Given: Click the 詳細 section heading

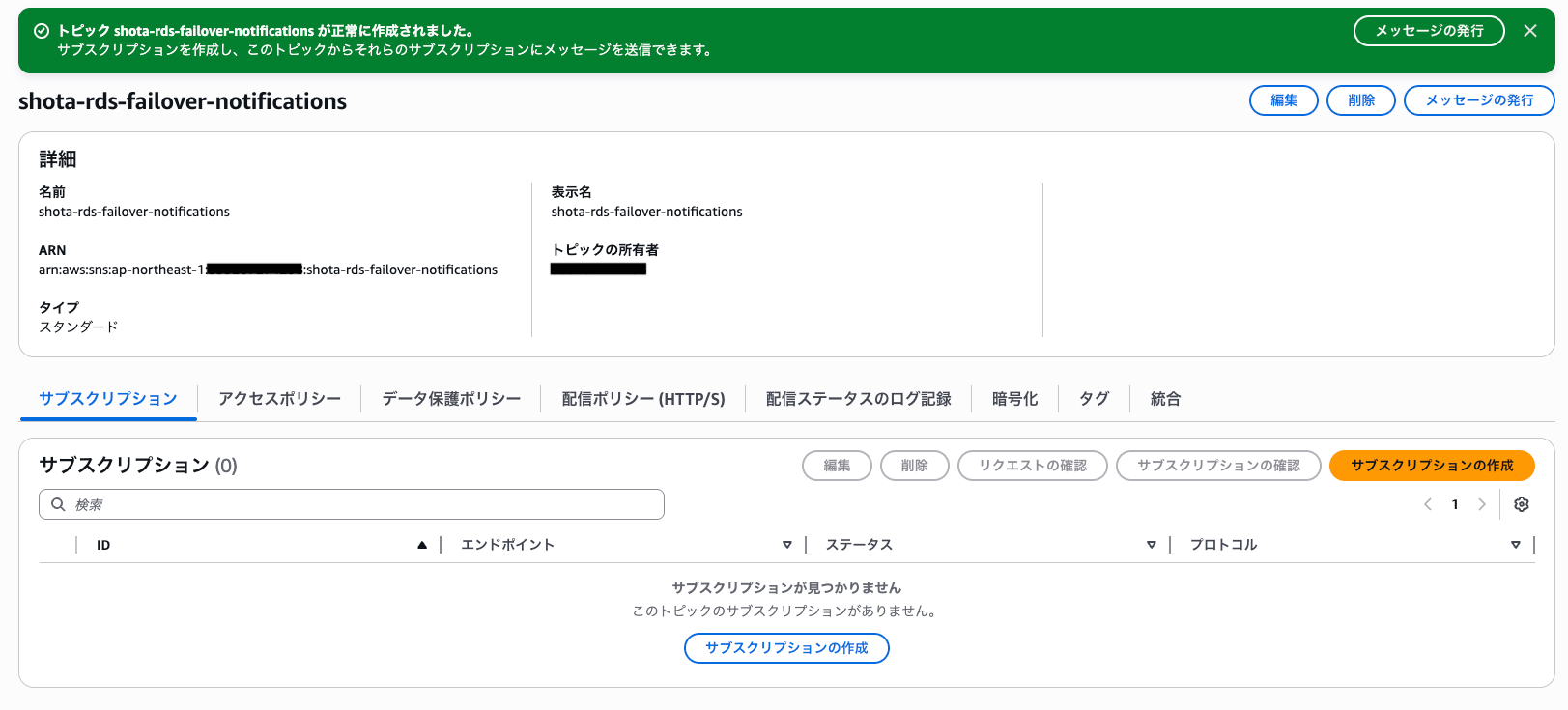Looking at the screenshot, I should coord(58,159).
